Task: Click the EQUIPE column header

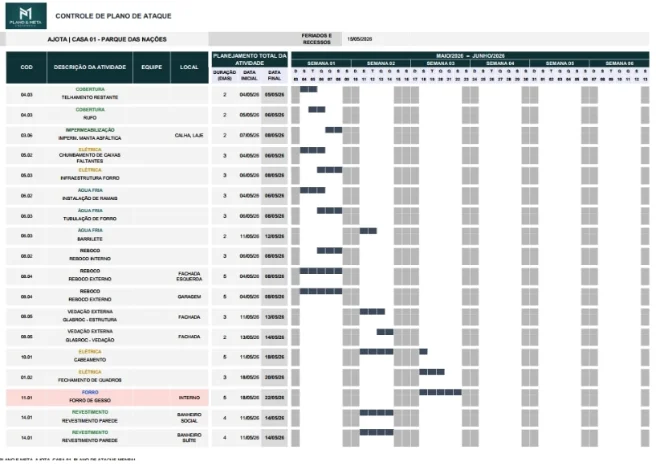Action: click(151, 67)
